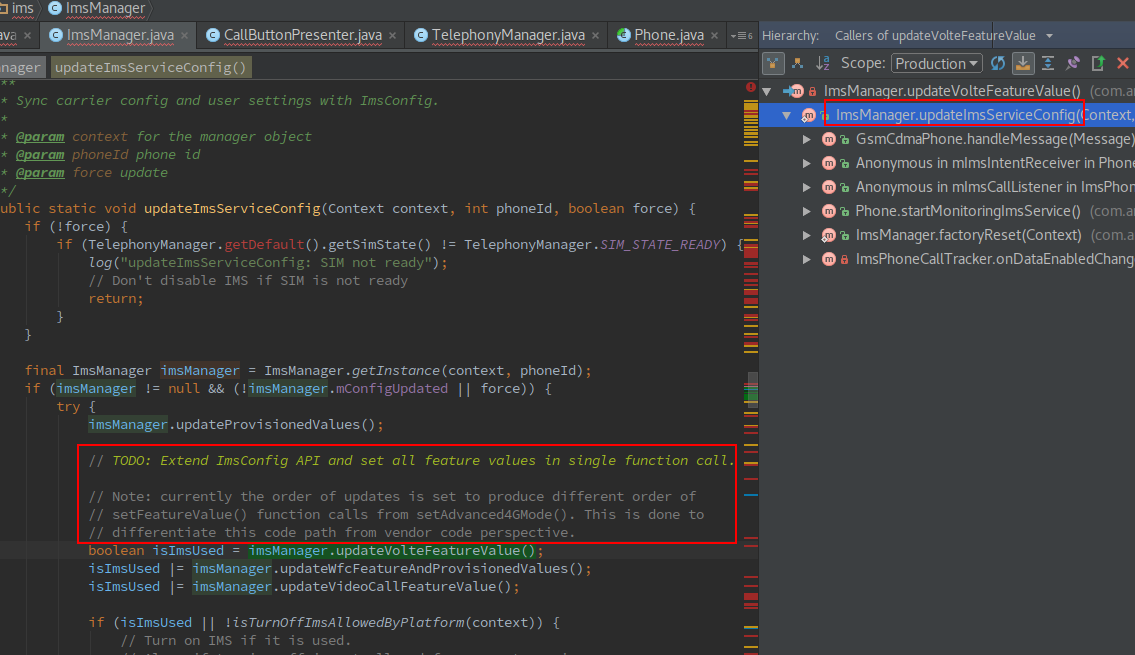Click method icon of ImsManager.factoryReset row
Viewport: 1135px width, 655px height.
[x=829, y=235]
